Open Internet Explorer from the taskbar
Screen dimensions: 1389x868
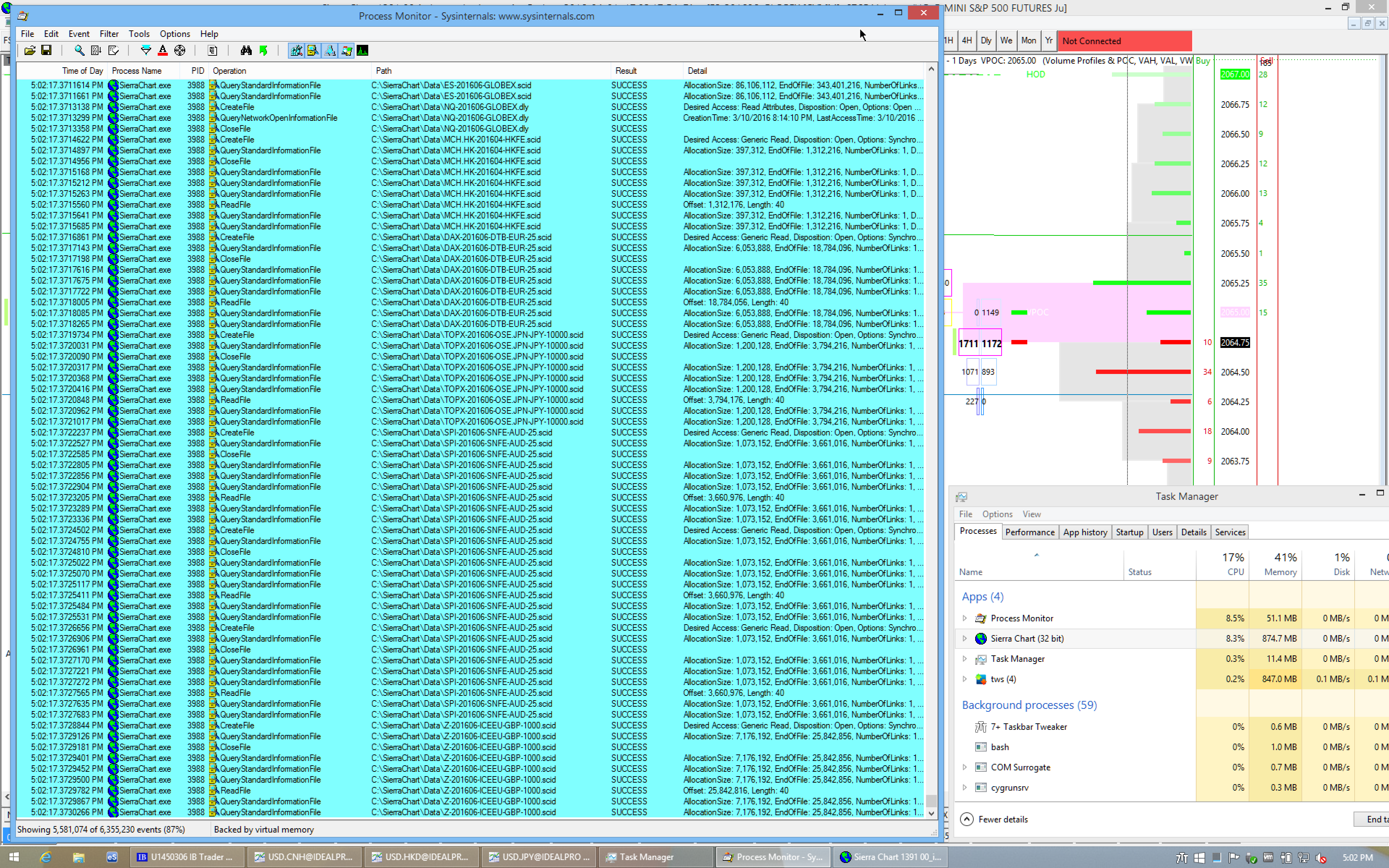point(45,856)
